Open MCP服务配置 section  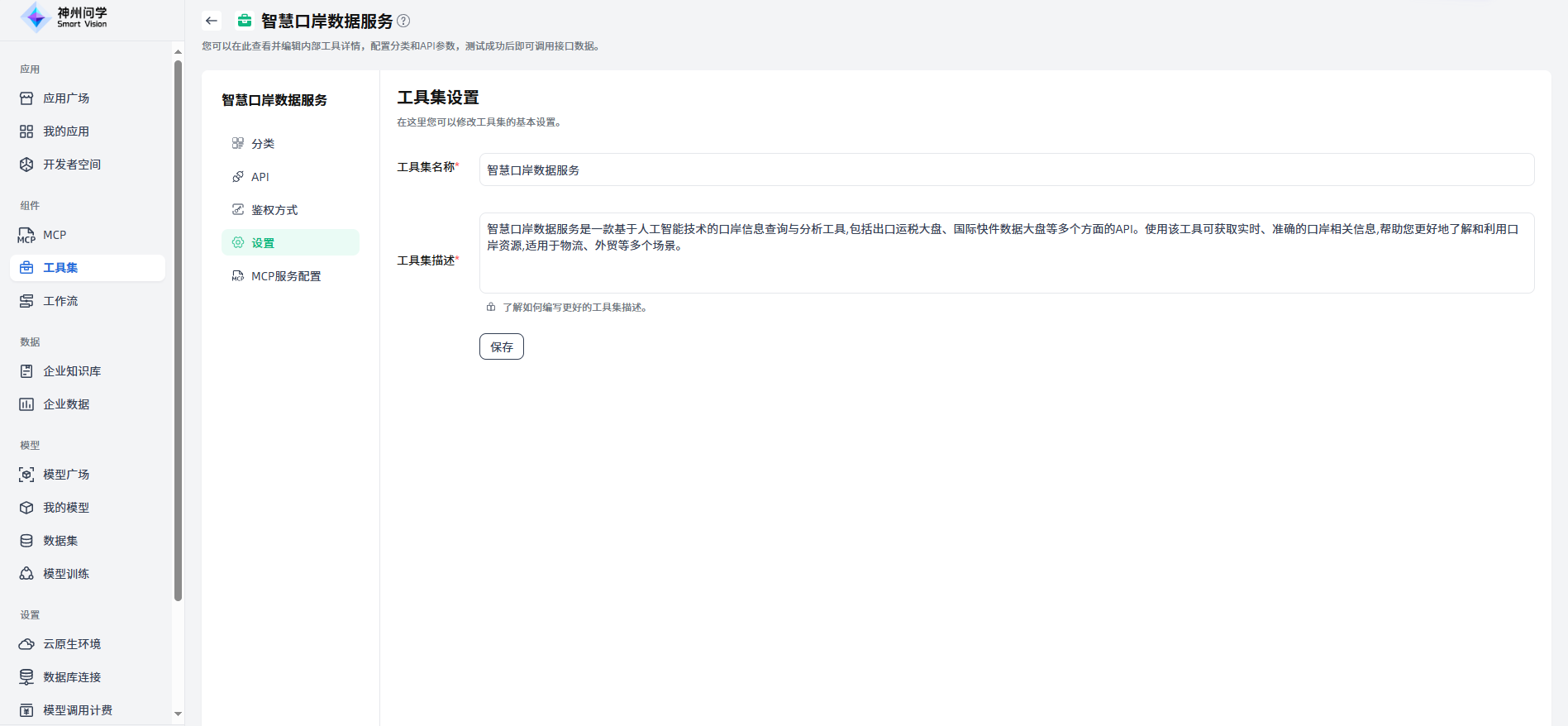pyautogui.click(x=286, y=276)
